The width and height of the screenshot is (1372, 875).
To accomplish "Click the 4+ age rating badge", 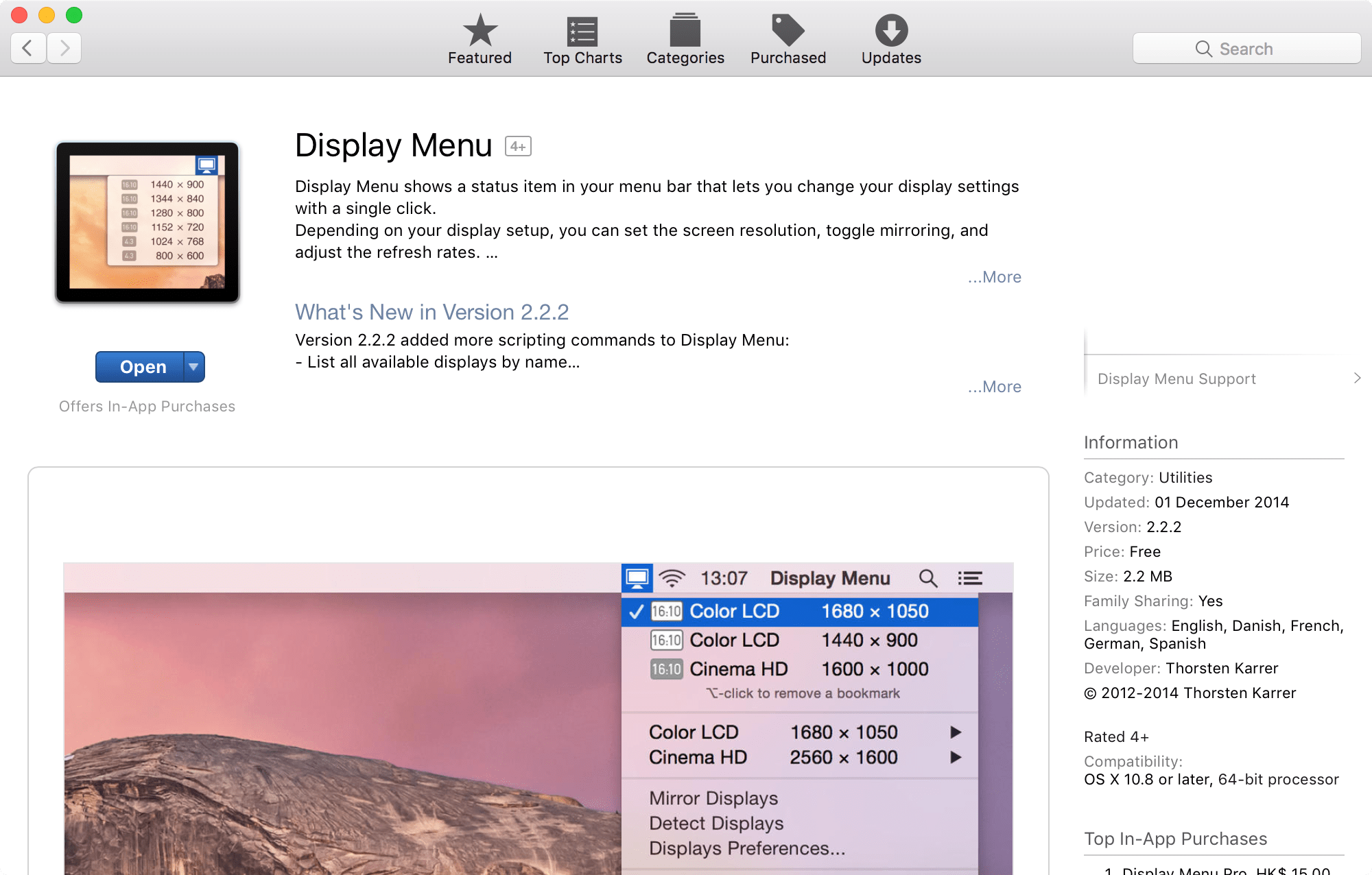I will [518, 146].
